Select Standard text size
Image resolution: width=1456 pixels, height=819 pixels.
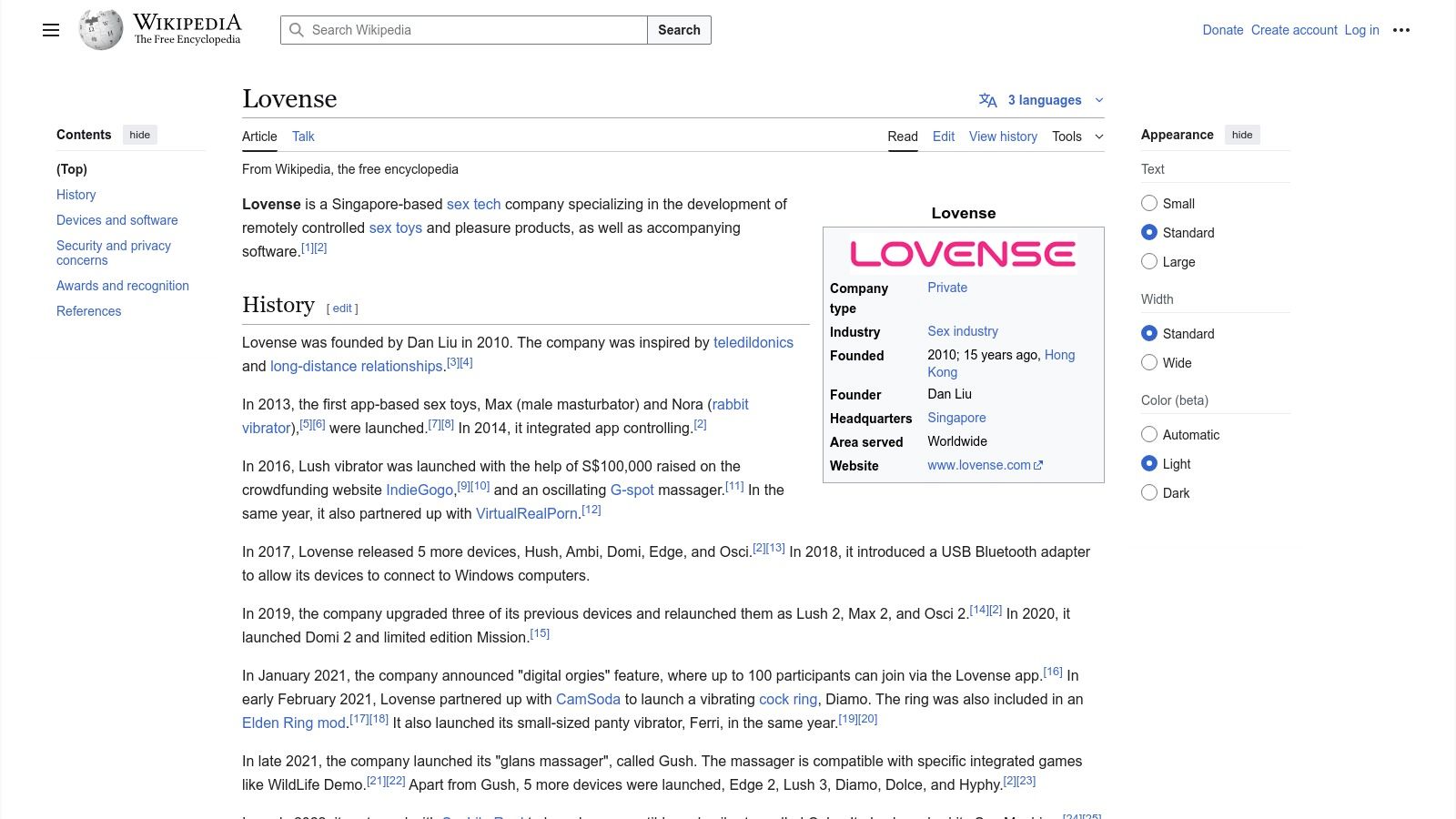[x=1149, y=232]
